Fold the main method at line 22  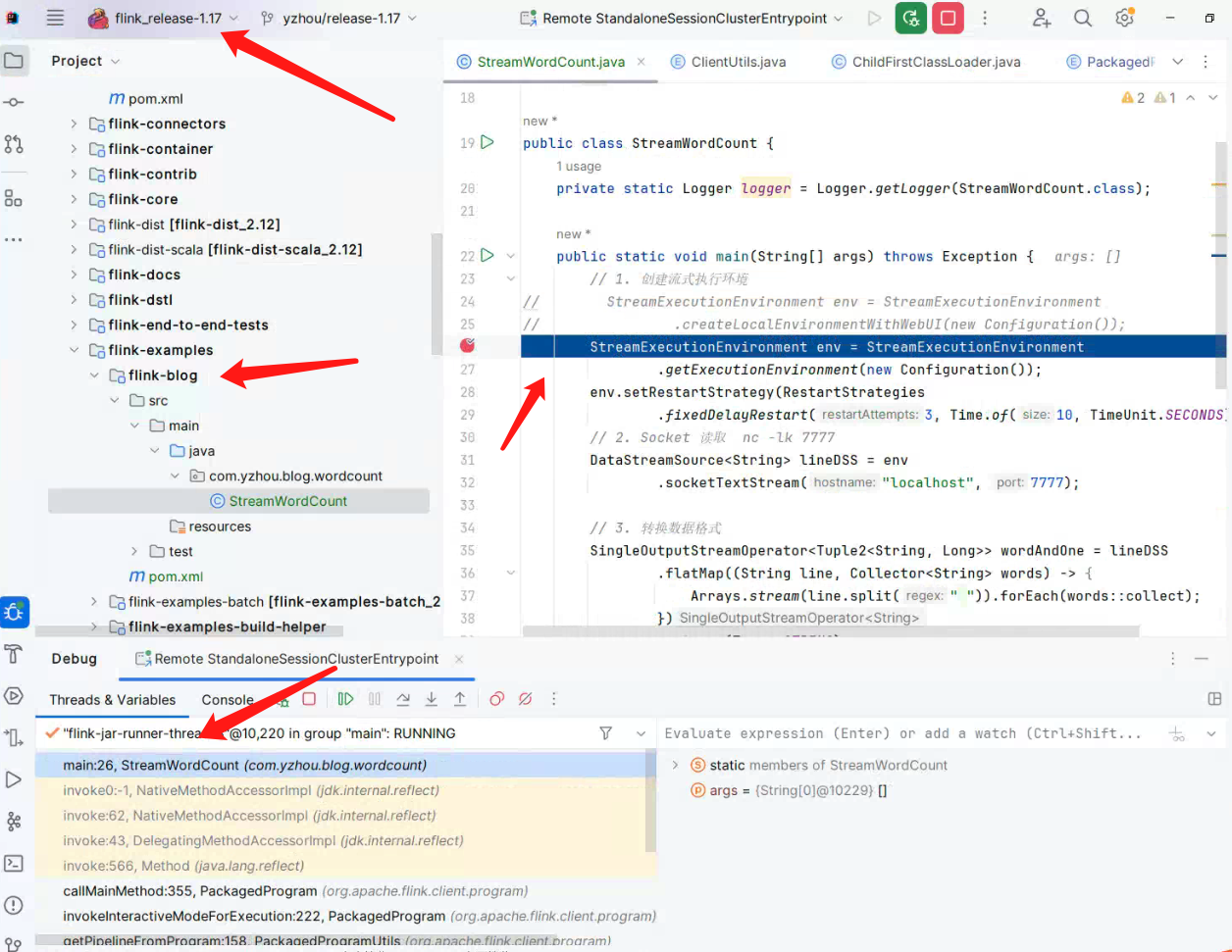point(510,256)
